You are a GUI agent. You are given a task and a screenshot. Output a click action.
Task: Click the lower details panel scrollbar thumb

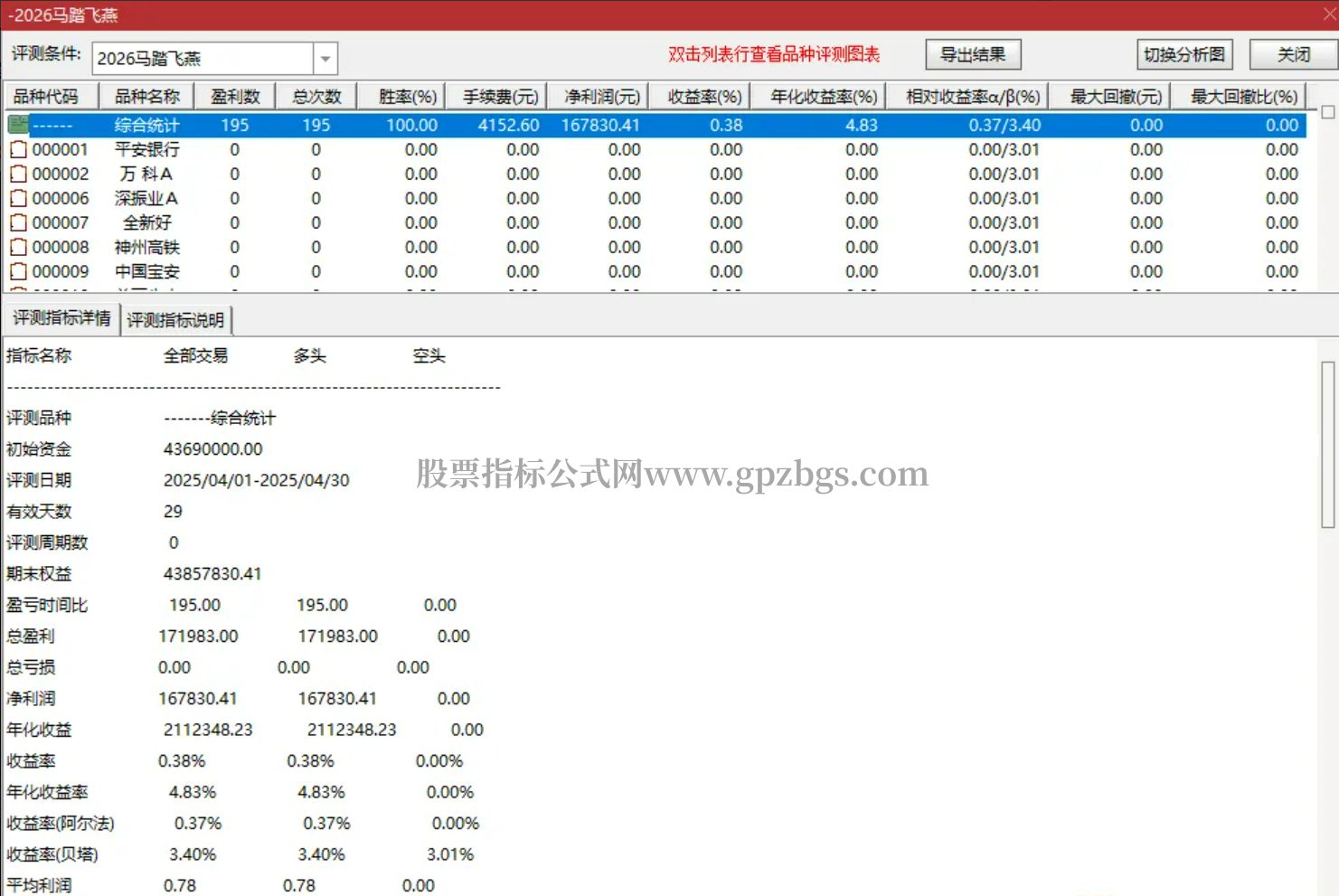1327,443
